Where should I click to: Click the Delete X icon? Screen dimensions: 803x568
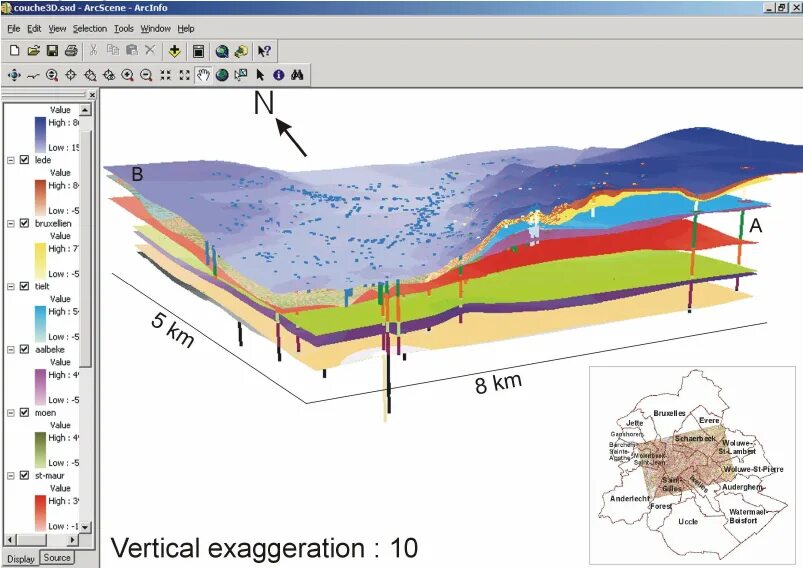pos(150,50)
